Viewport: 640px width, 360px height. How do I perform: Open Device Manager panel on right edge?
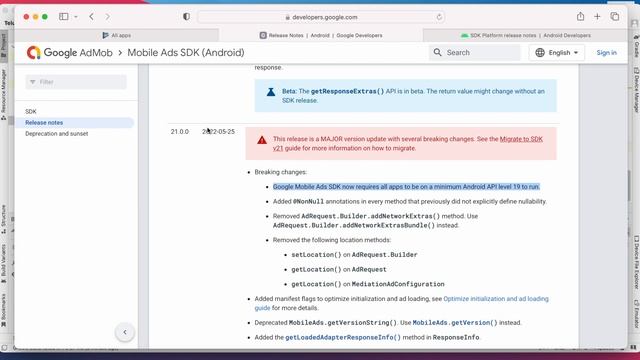(x=636, y=89)
